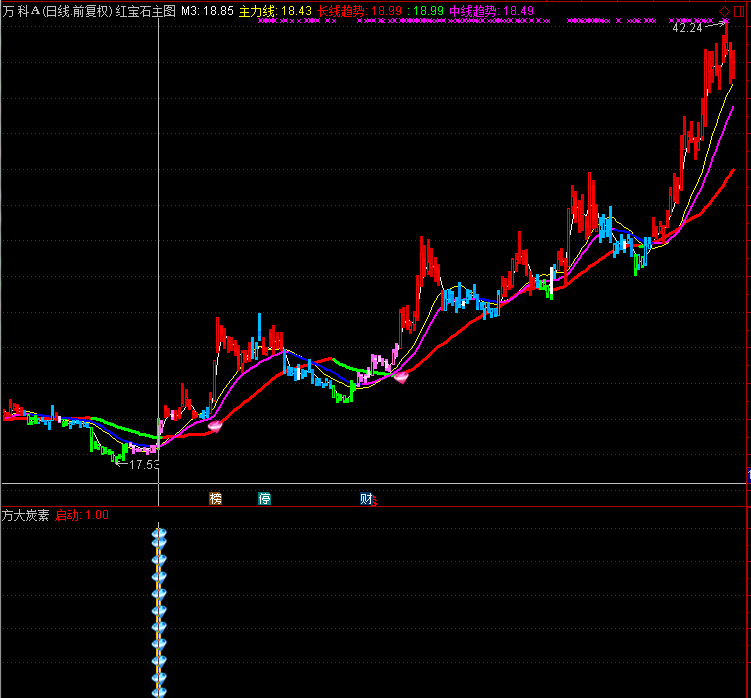Click the 17.53 low price label
The image size is (751, 698).
144,465
